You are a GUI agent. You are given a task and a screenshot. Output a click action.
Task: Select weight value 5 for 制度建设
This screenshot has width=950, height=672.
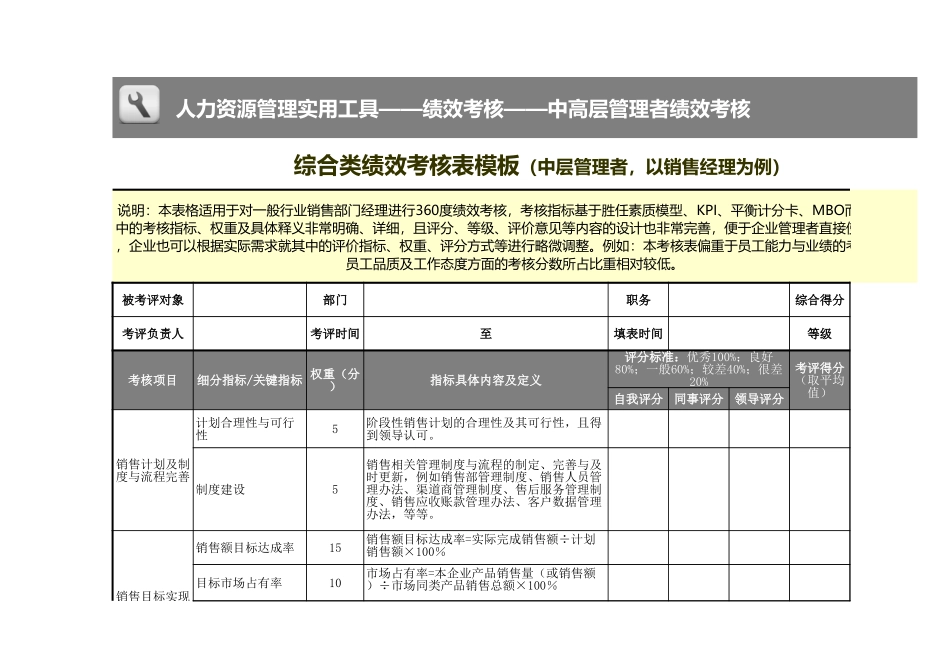(x=335, y=489)
